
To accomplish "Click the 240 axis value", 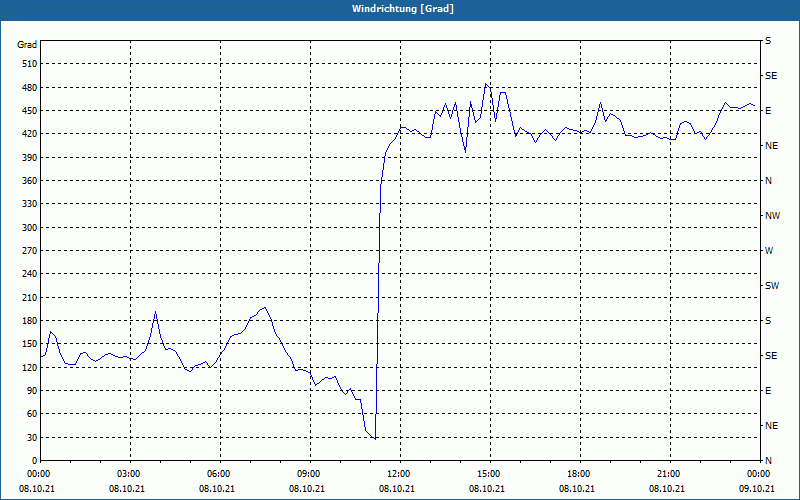I will 30,273.
